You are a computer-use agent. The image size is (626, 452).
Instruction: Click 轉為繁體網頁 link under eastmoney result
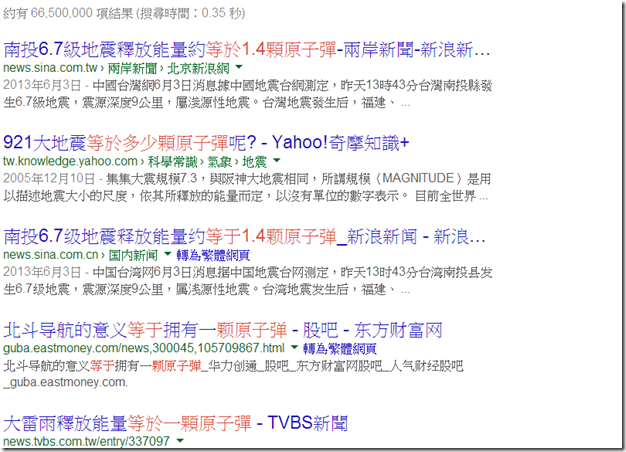coord(340,348)
